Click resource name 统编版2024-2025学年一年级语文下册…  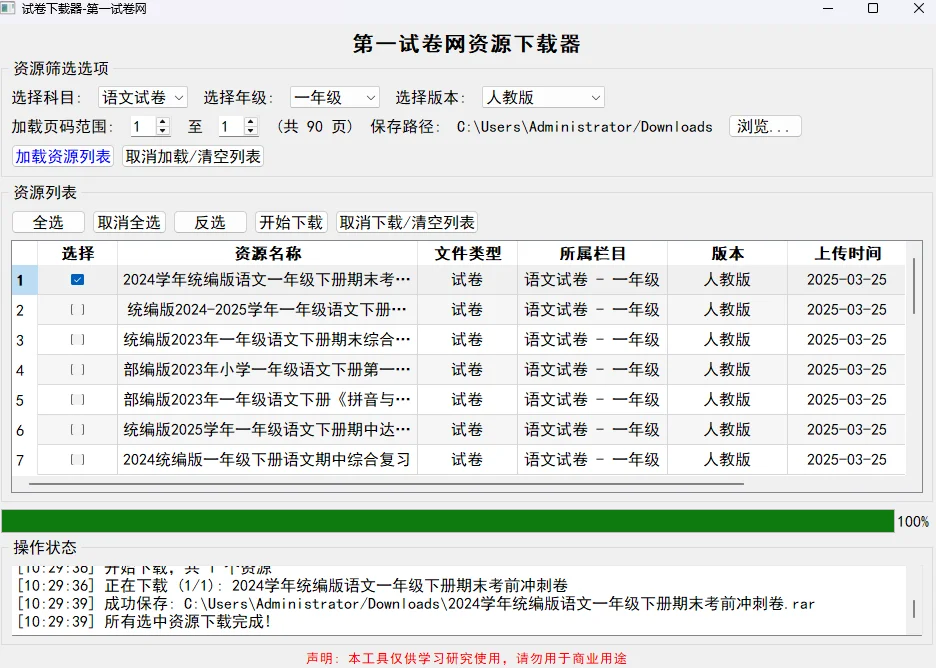267,309
